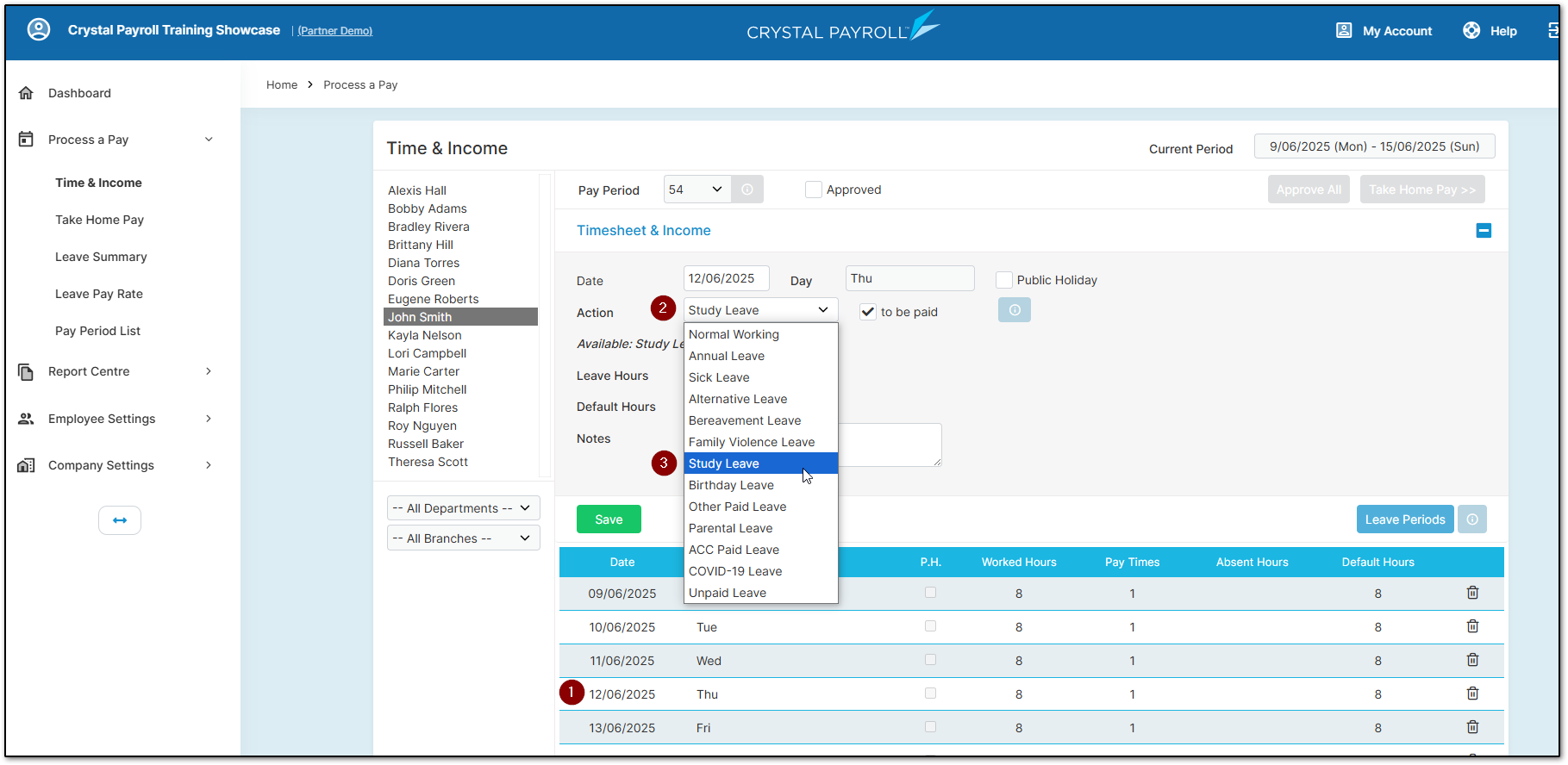This screenshot has height=765, width=1568.
Task: Click the Company Settings building icon
Action: click(x=26, y=465)
